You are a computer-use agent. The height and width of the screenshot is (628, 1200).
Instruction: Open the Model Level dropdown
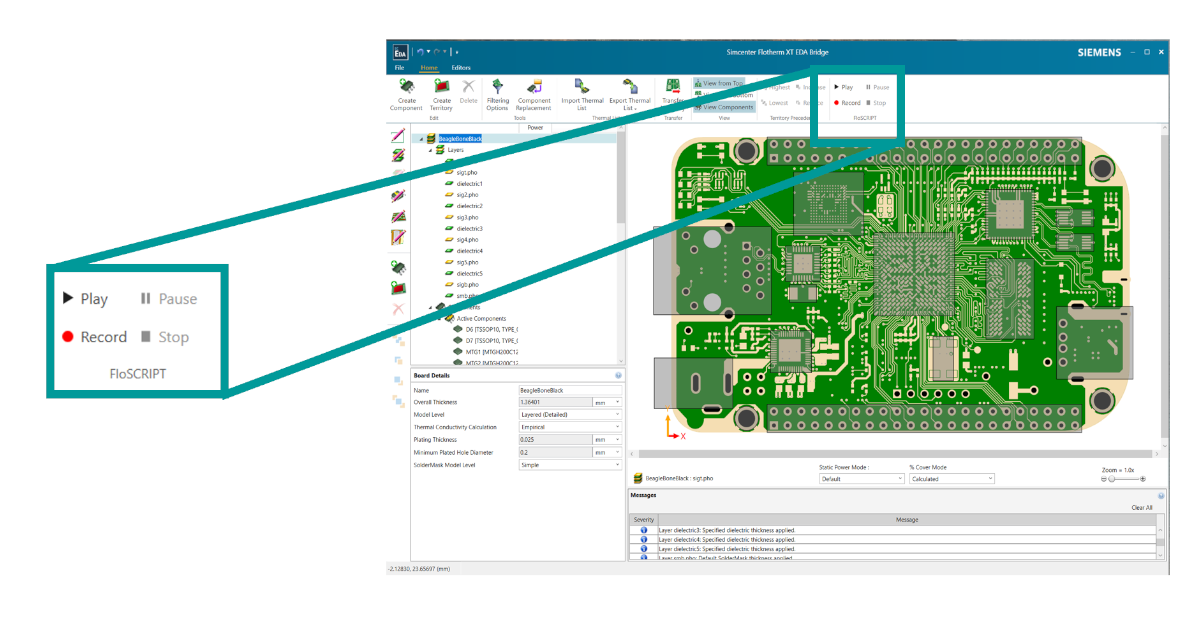616,415
